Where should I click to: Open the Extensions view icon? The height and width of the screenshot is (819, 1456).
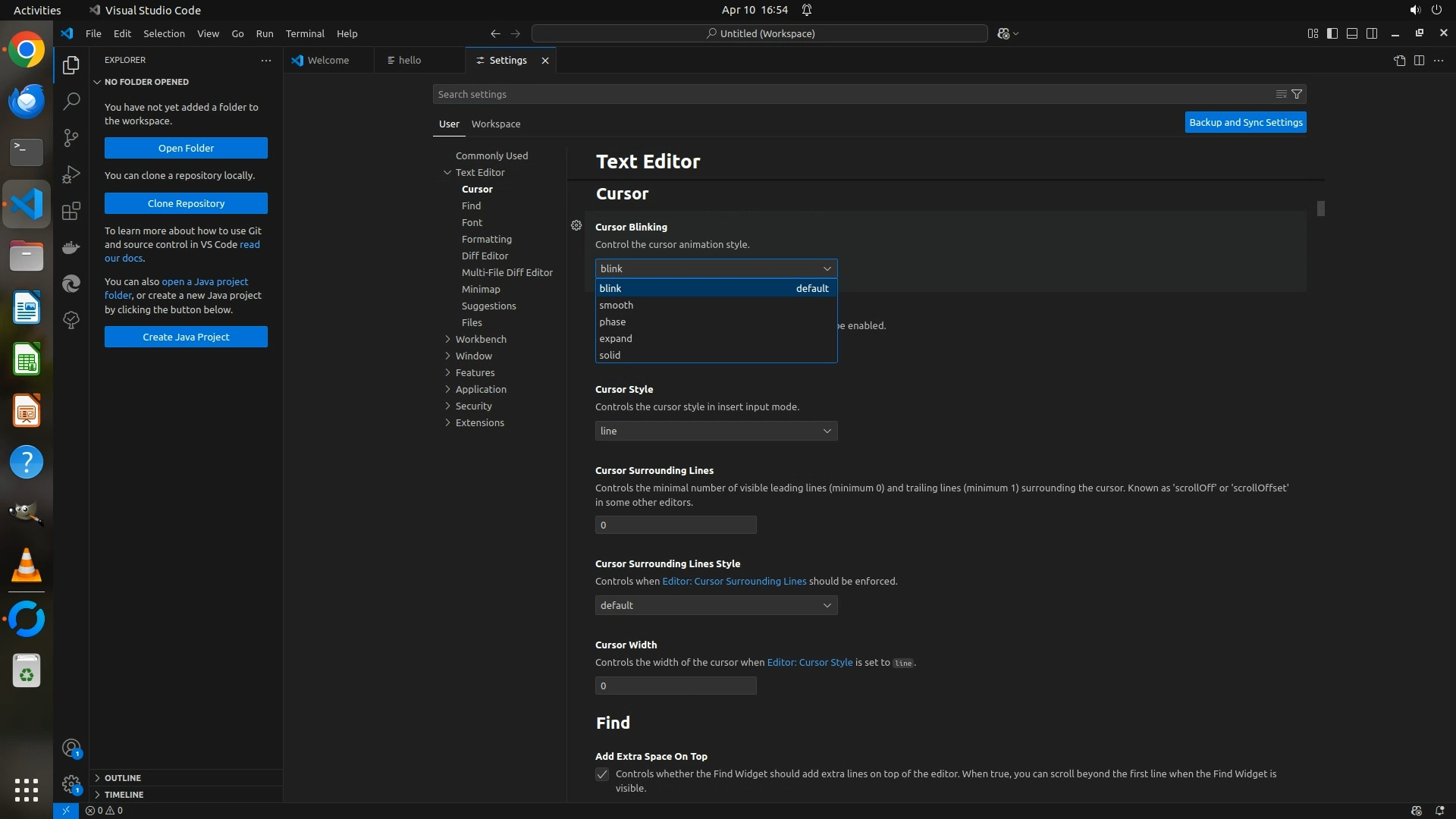(71, 211)
